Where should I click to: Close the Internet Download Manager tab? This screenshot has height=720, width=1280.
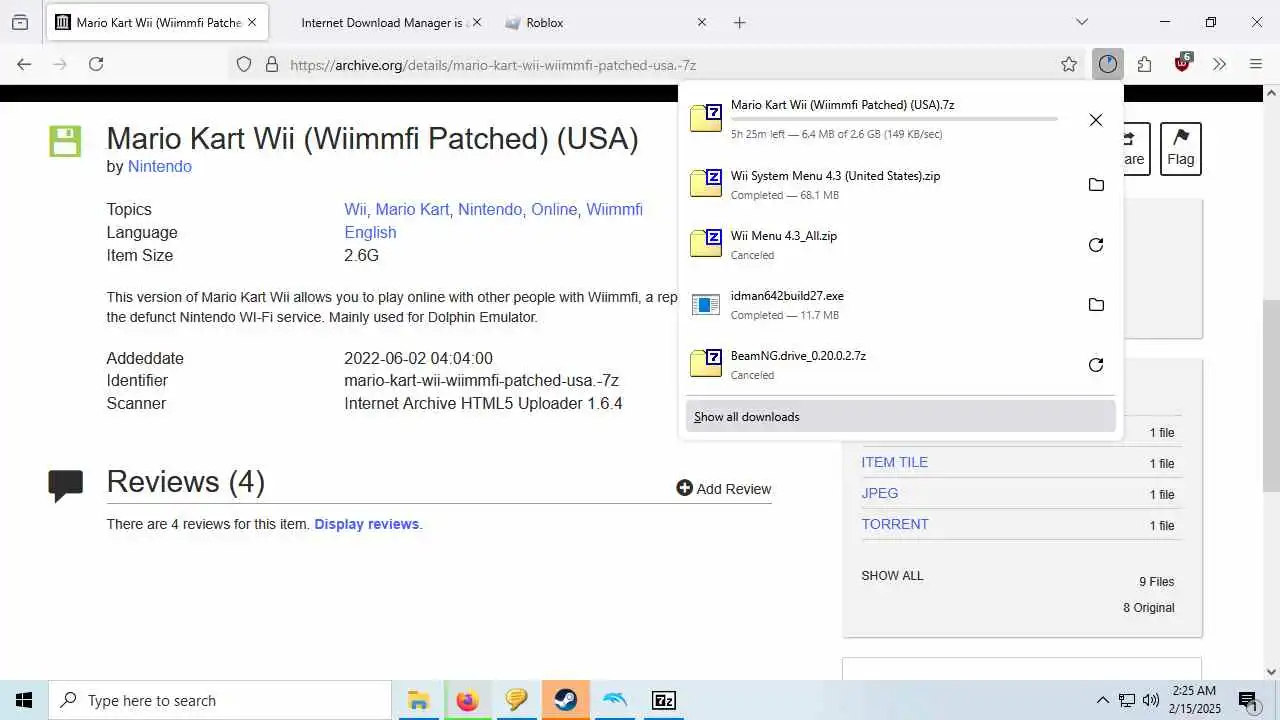click(x=476, y=22)
